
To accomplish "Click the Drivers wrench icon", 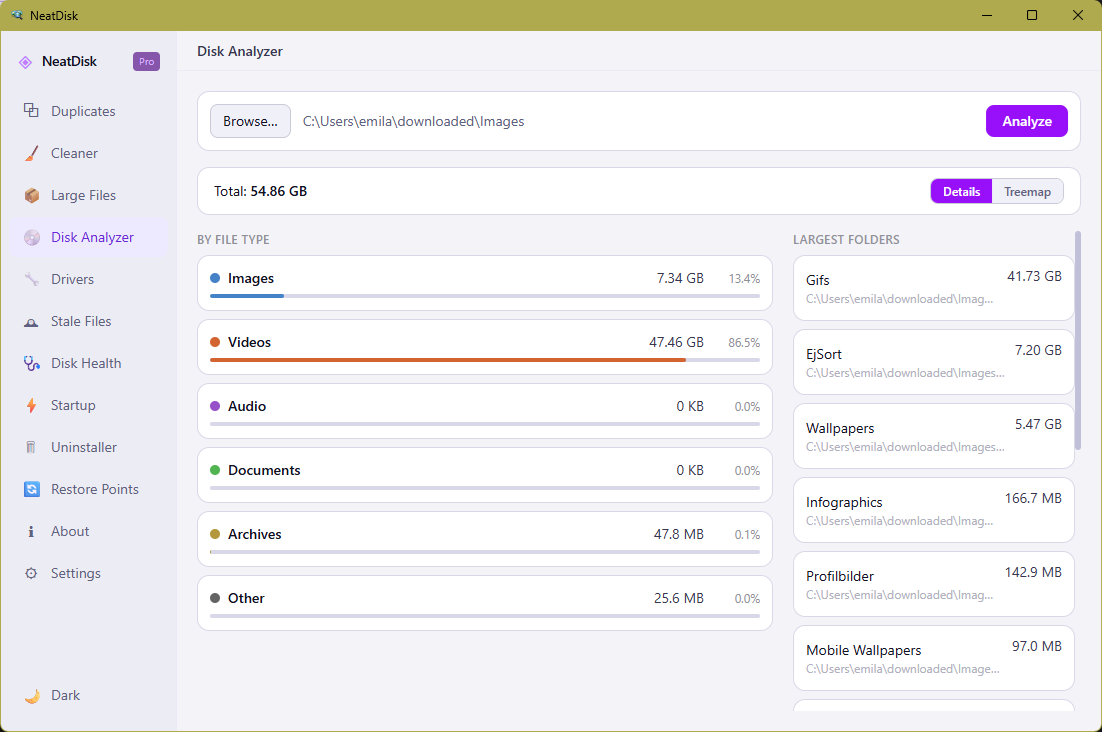I will (x=31, y=279).
